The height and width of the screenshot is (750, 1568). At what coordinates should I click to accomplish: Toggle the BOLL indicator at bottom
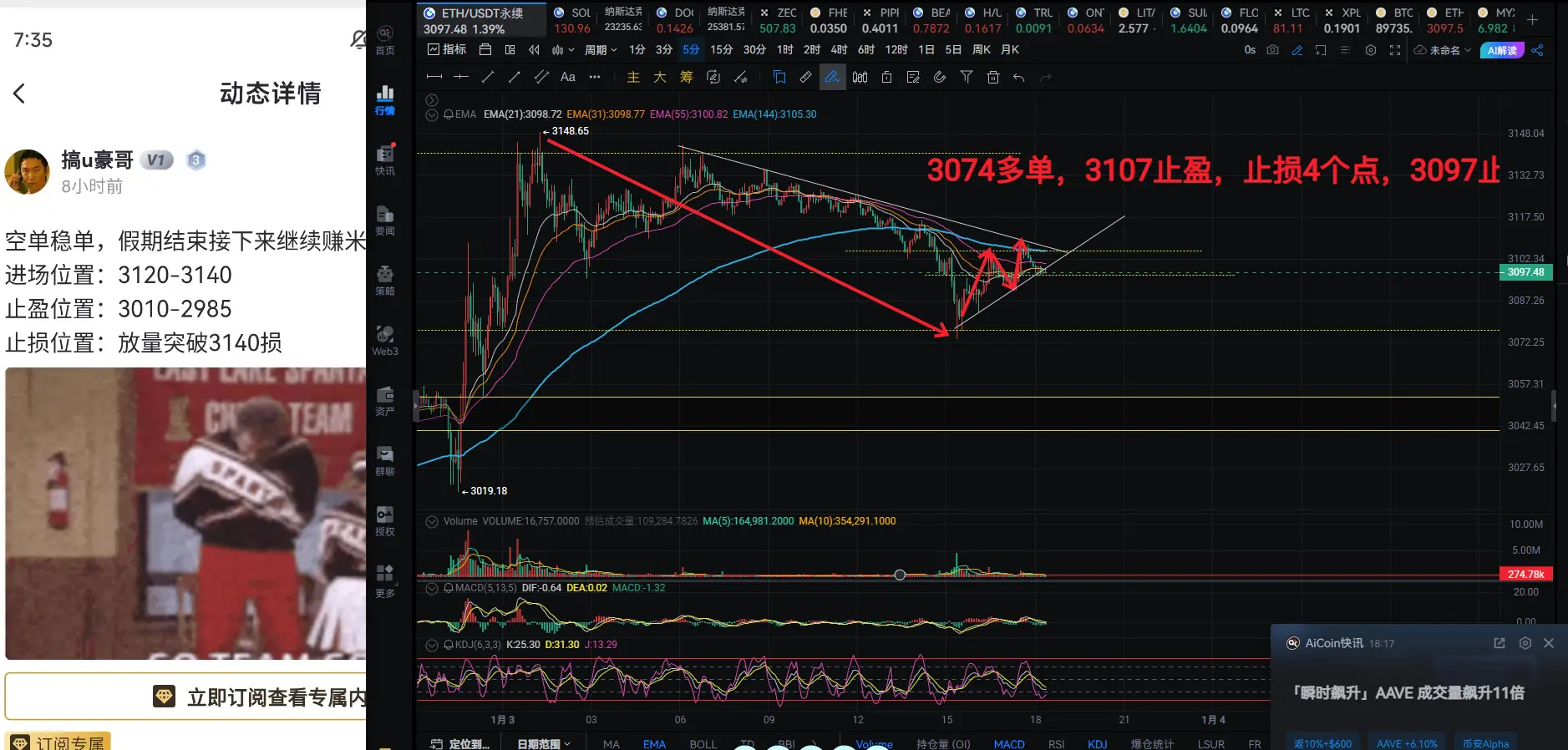pyautogui.click(x=703, y=743)
